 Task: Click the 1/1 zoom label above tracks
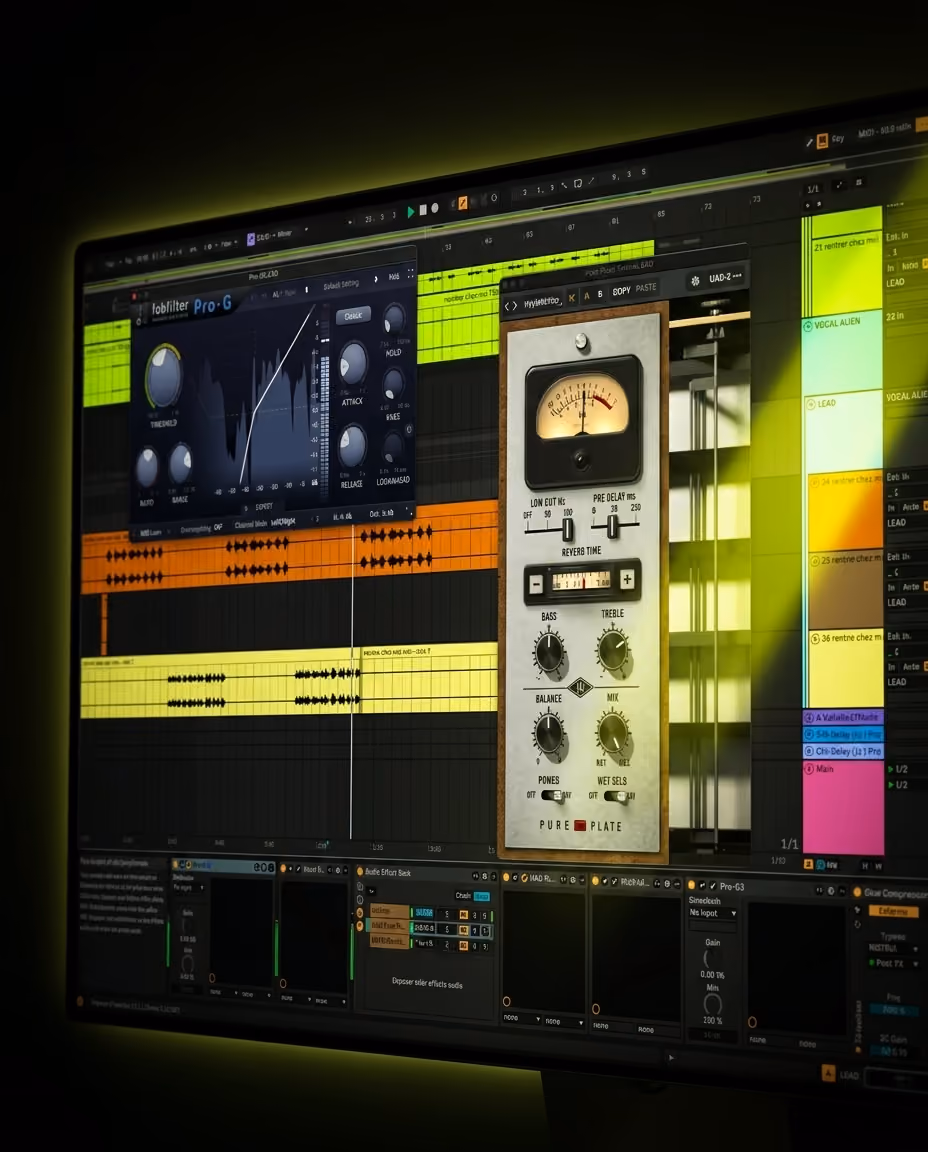pos(813,189)
